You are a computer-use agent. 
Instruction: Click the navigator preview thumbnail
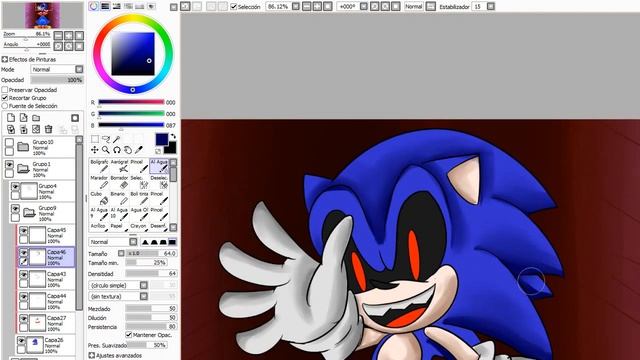coord(42,16)
